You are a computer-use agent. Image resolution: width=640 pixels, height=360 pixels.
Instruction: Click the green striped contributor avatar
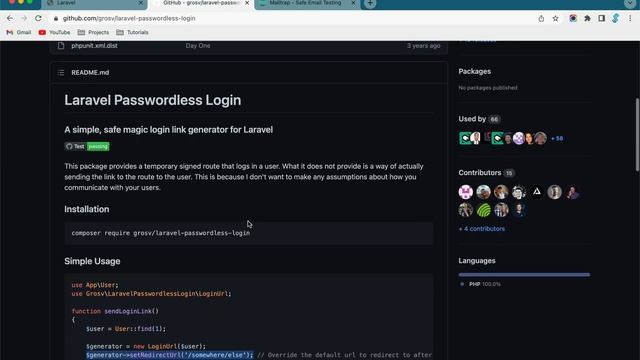pos(484,210)
